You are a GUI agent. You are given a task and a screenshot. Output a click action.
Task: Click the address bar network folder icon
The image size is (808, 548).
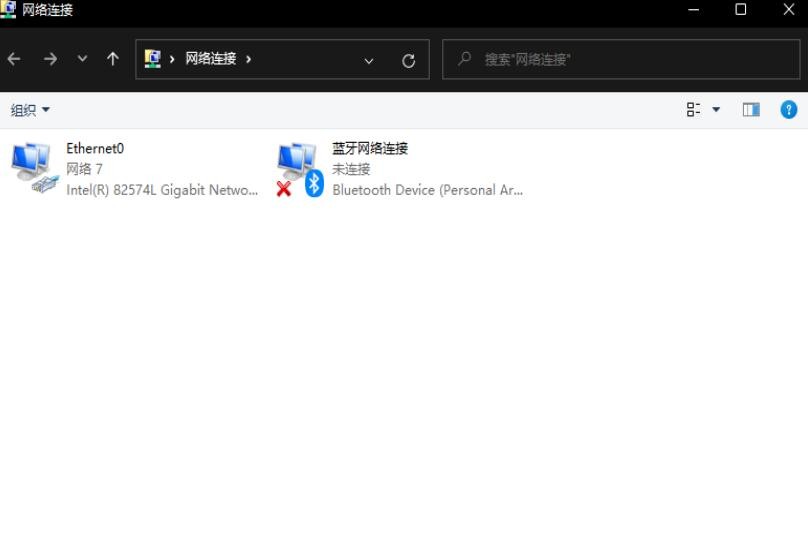[153, 59]
